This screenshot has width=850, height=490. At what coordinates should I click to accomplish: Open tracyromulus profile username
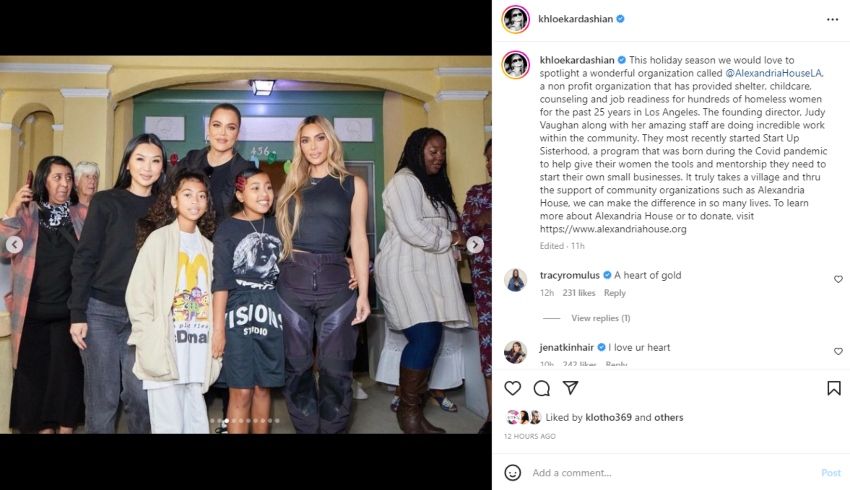[x=570, y=275]
